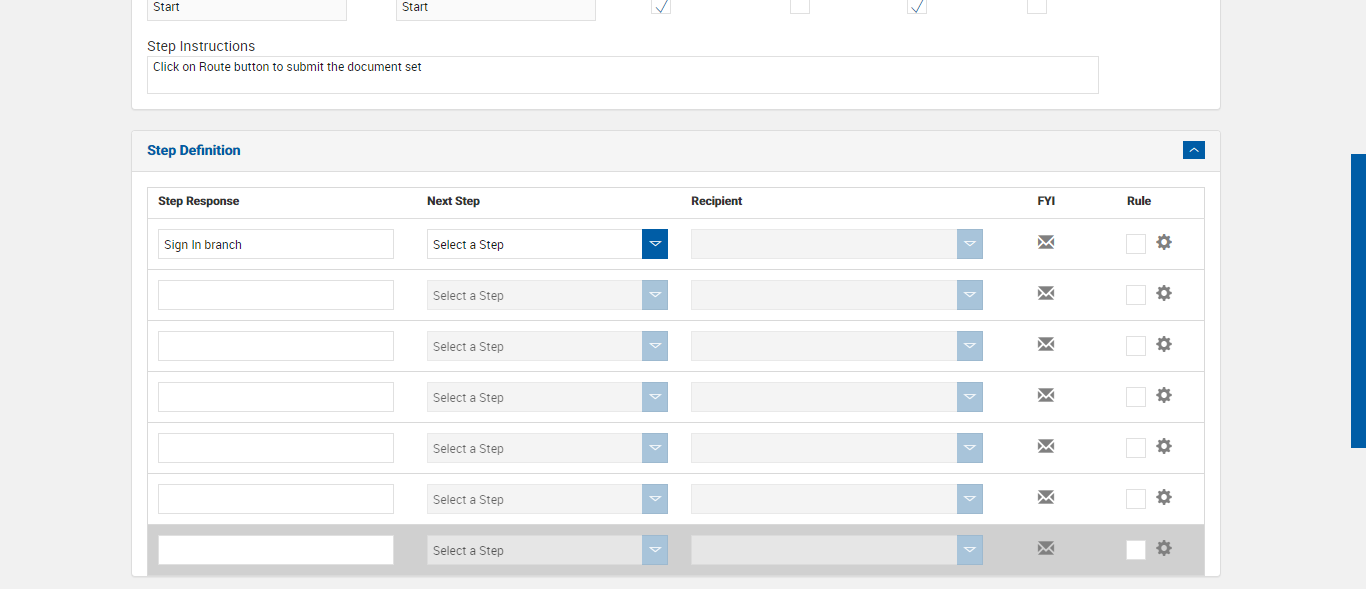Enable the Rule checkbox for Sign In branch

pyautogui.click(x=1136, y=244)
